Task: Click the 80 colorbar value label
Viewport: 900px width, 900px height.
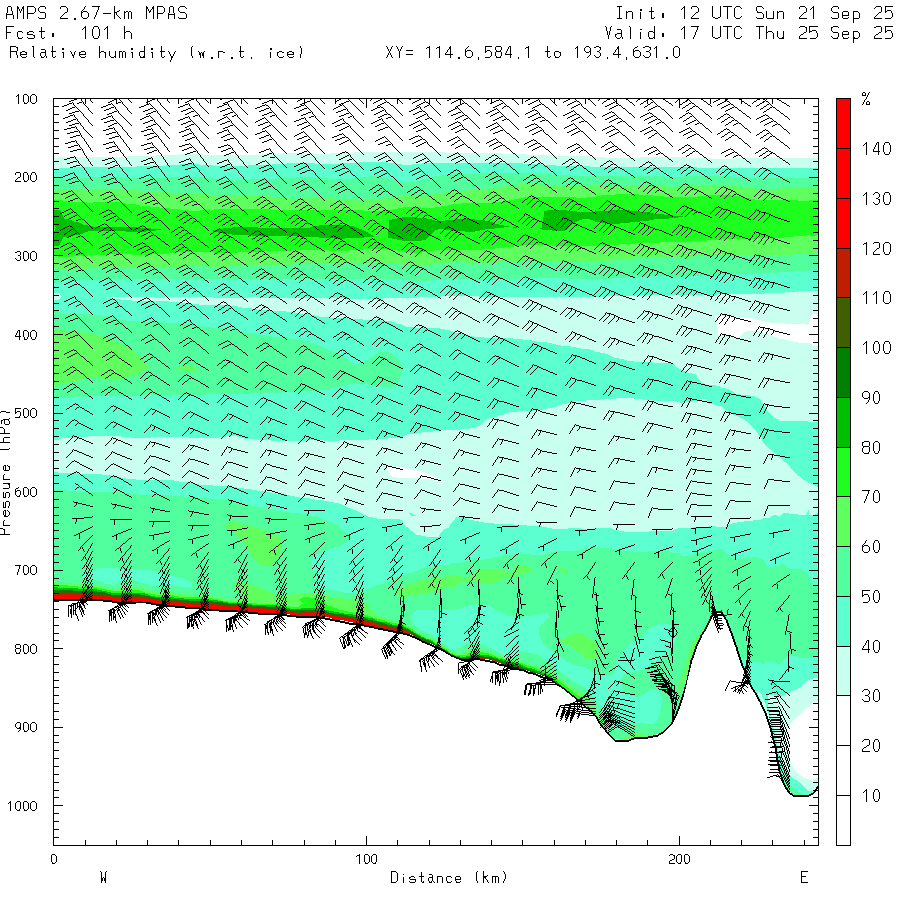Action: click(x=871, y=448)
